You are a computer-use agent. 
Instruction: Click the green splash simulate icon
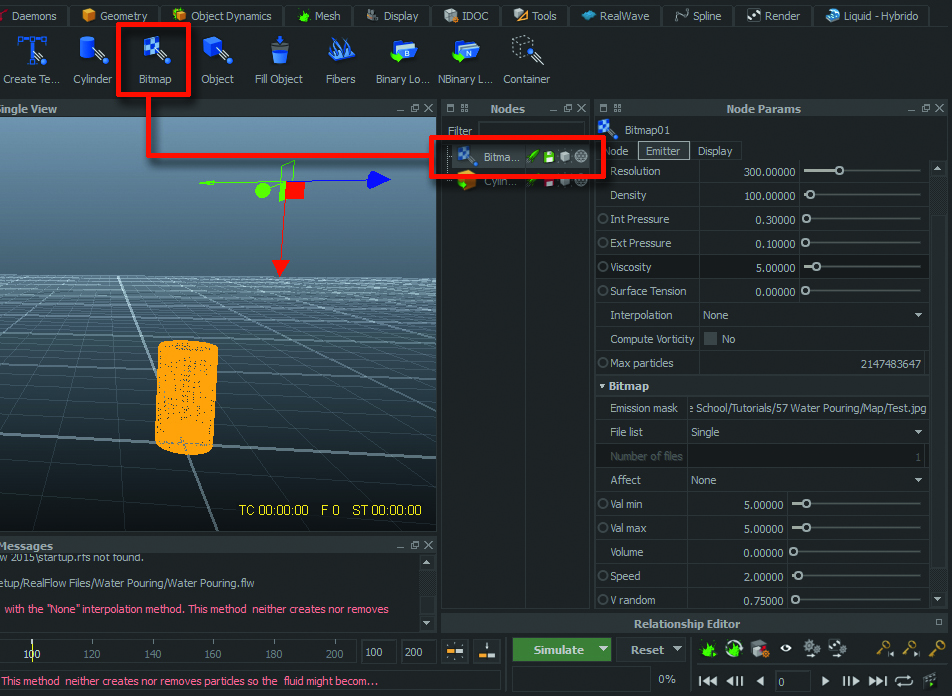point(708,649)
